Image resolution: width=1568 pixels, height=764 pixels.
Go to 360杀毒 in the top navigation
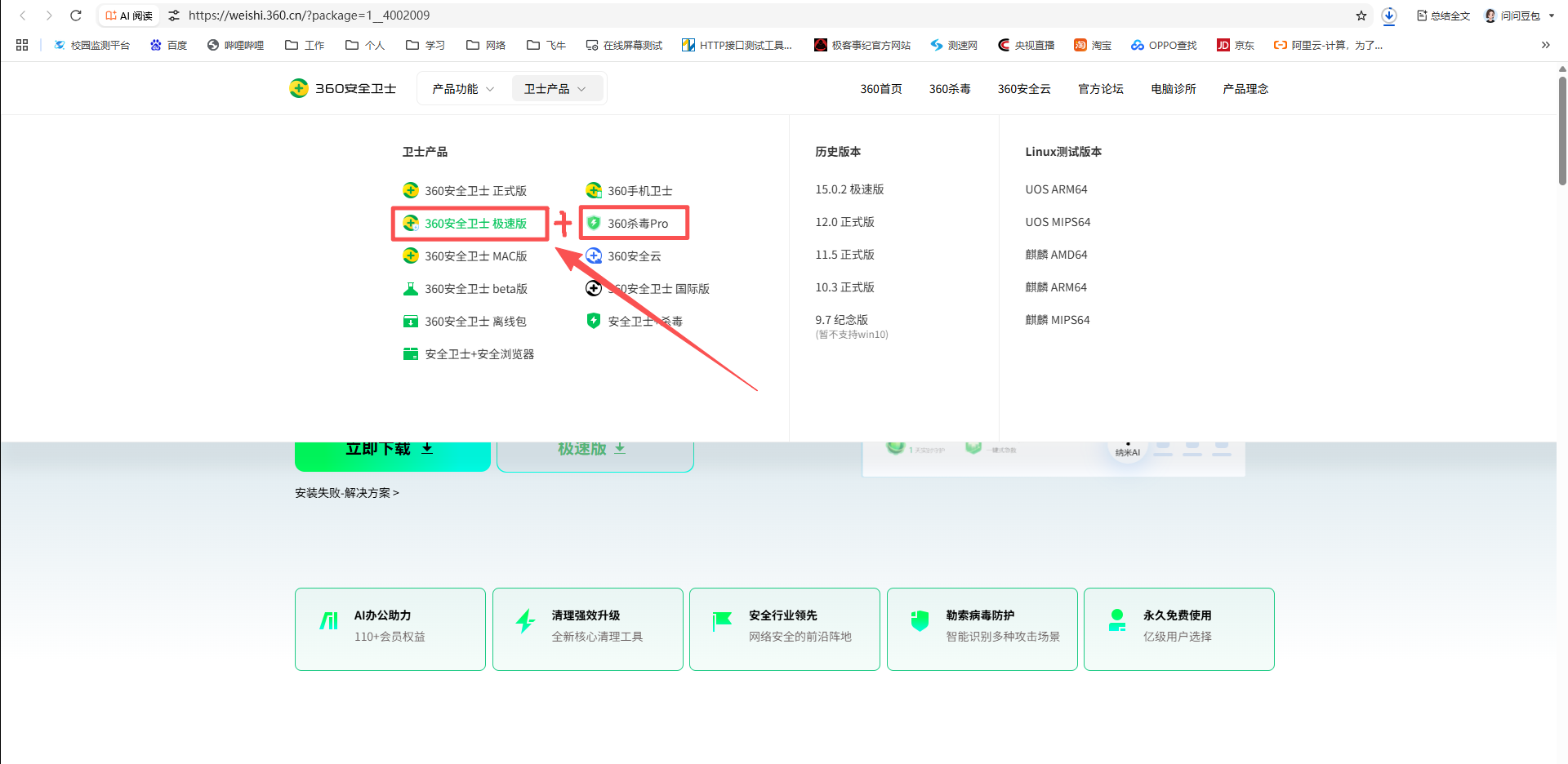pyautogui.click(x=949, y=89)
